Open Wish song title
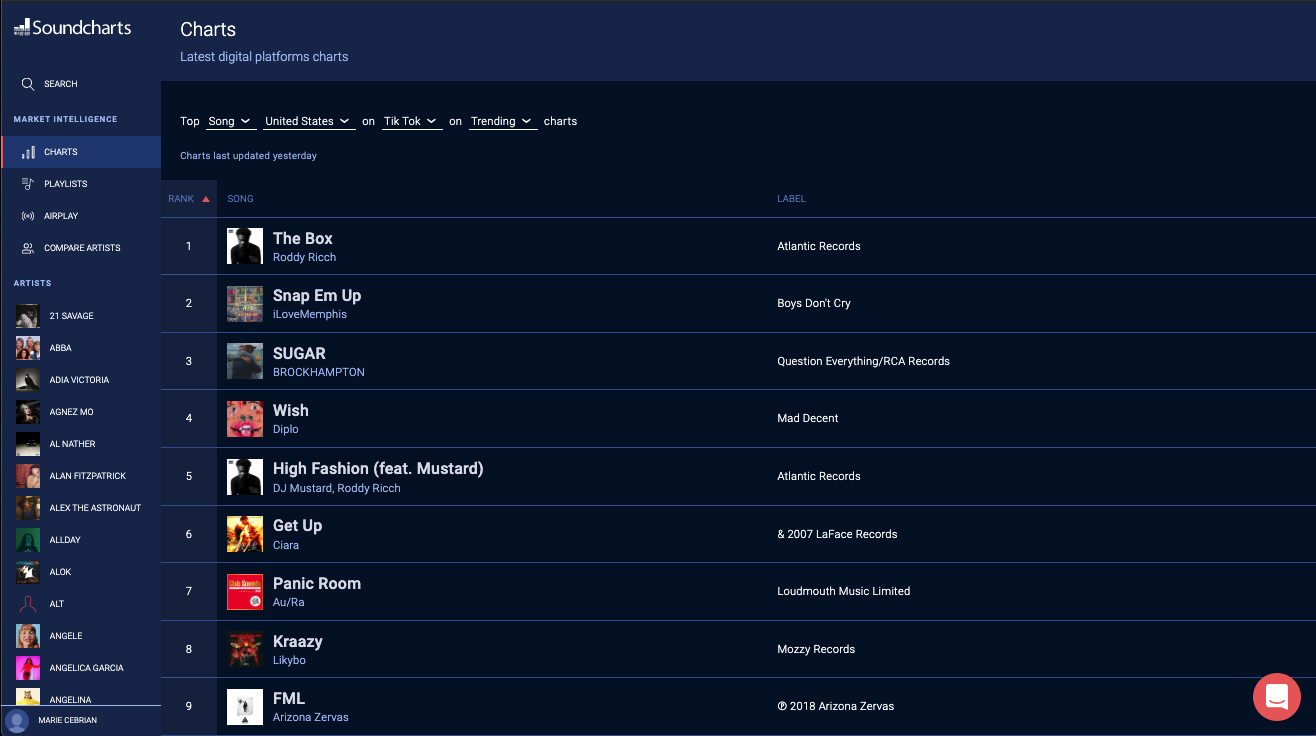The width and height of the screenshot is (1316, 736). 291,410
